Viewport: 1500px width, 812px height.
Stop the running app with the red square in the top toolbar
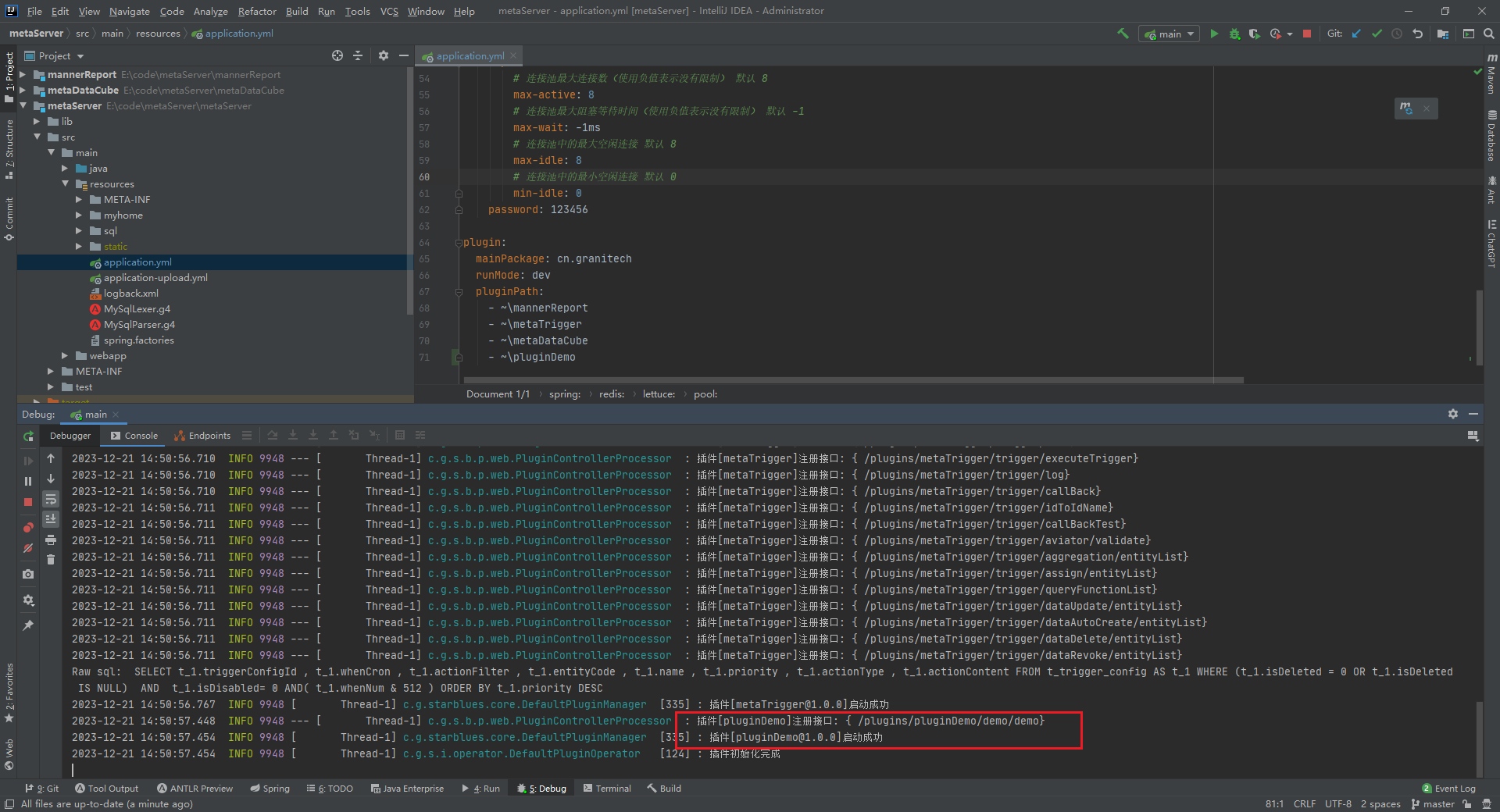click(1307, 34)
